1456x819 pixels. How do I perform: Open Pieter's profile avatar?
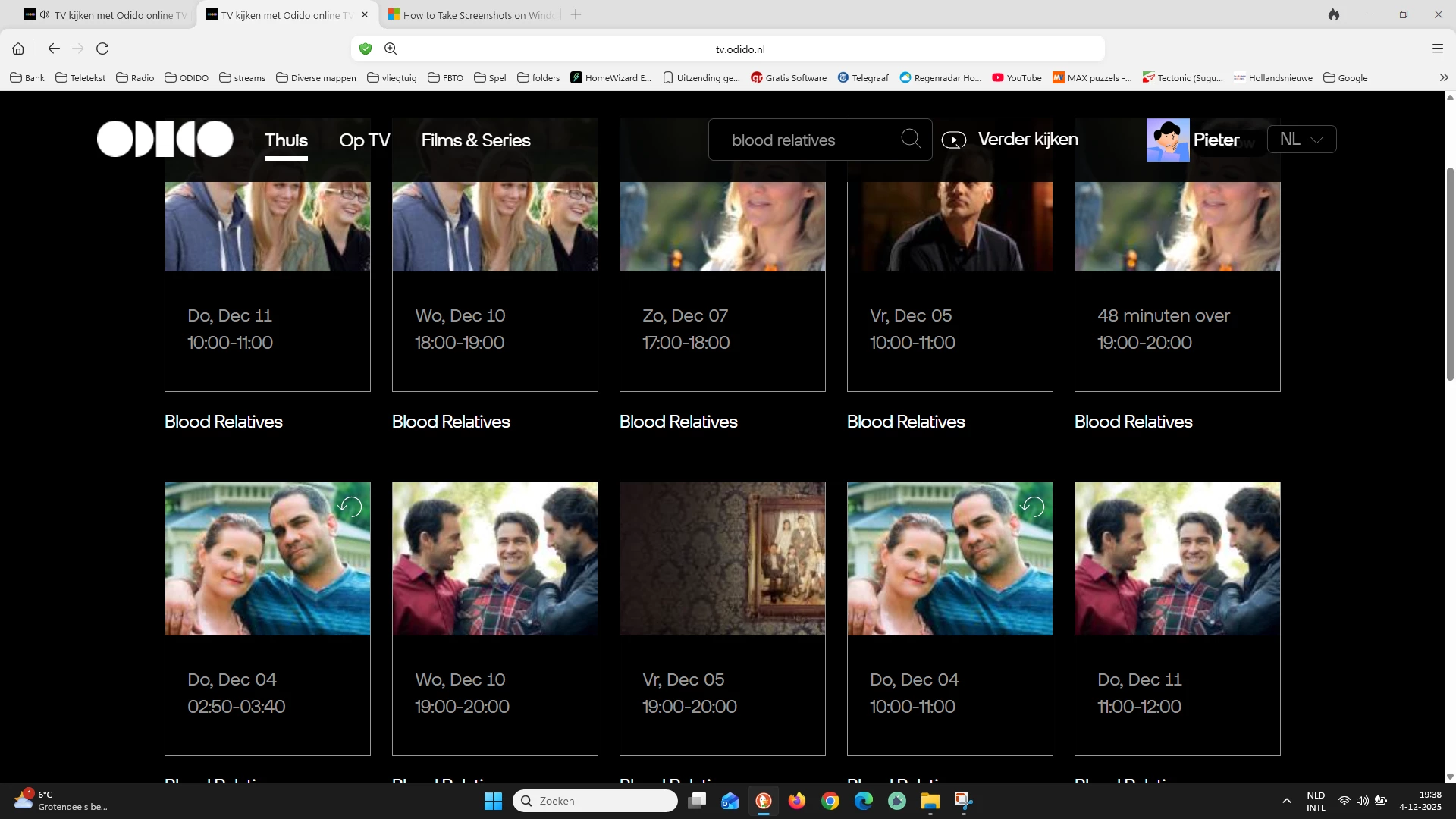tap(1167, 140)
